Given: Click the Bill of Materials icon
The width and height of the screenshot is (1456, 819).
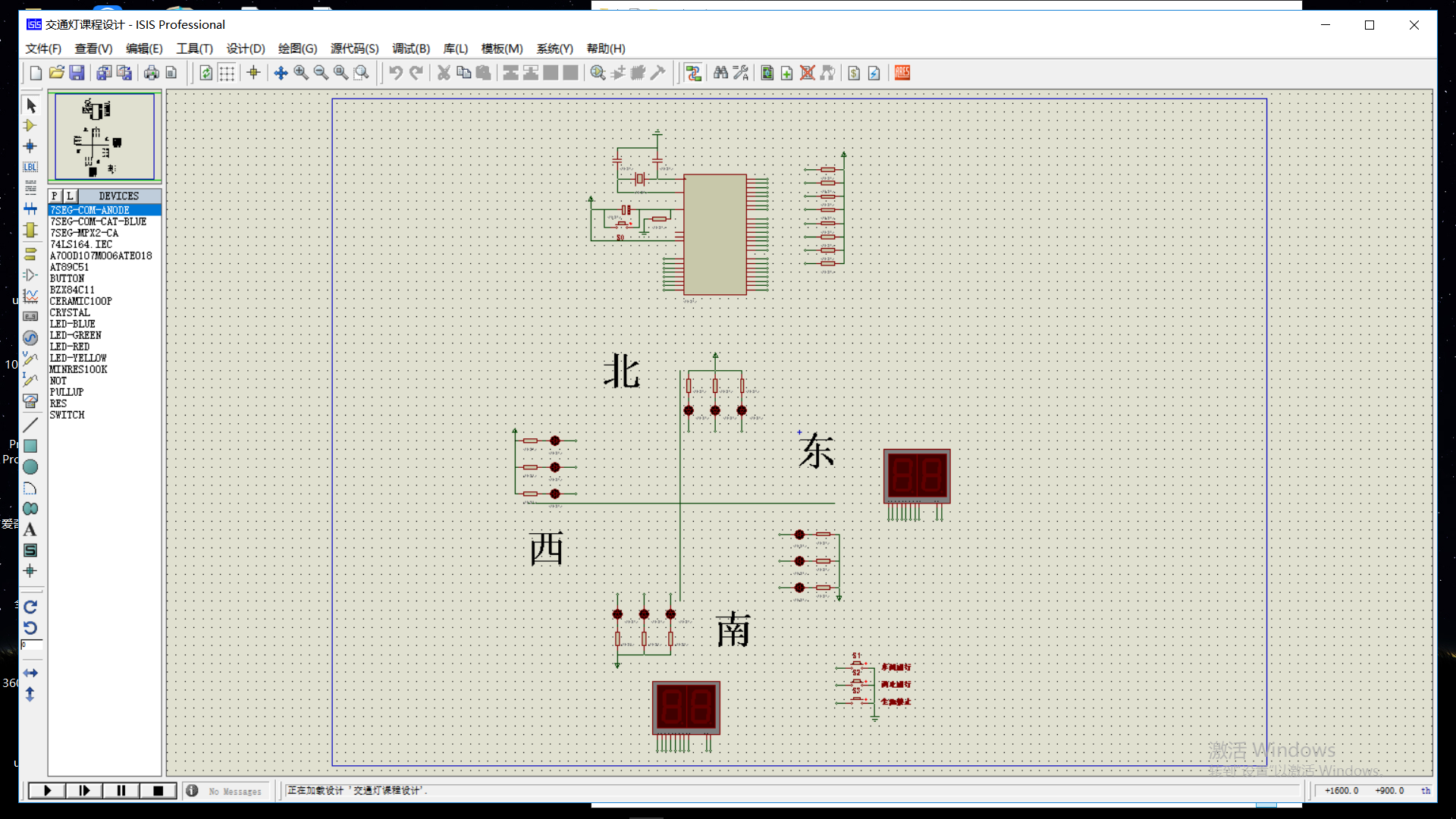Looking at the screenshot, I should (x=854, y=73).
